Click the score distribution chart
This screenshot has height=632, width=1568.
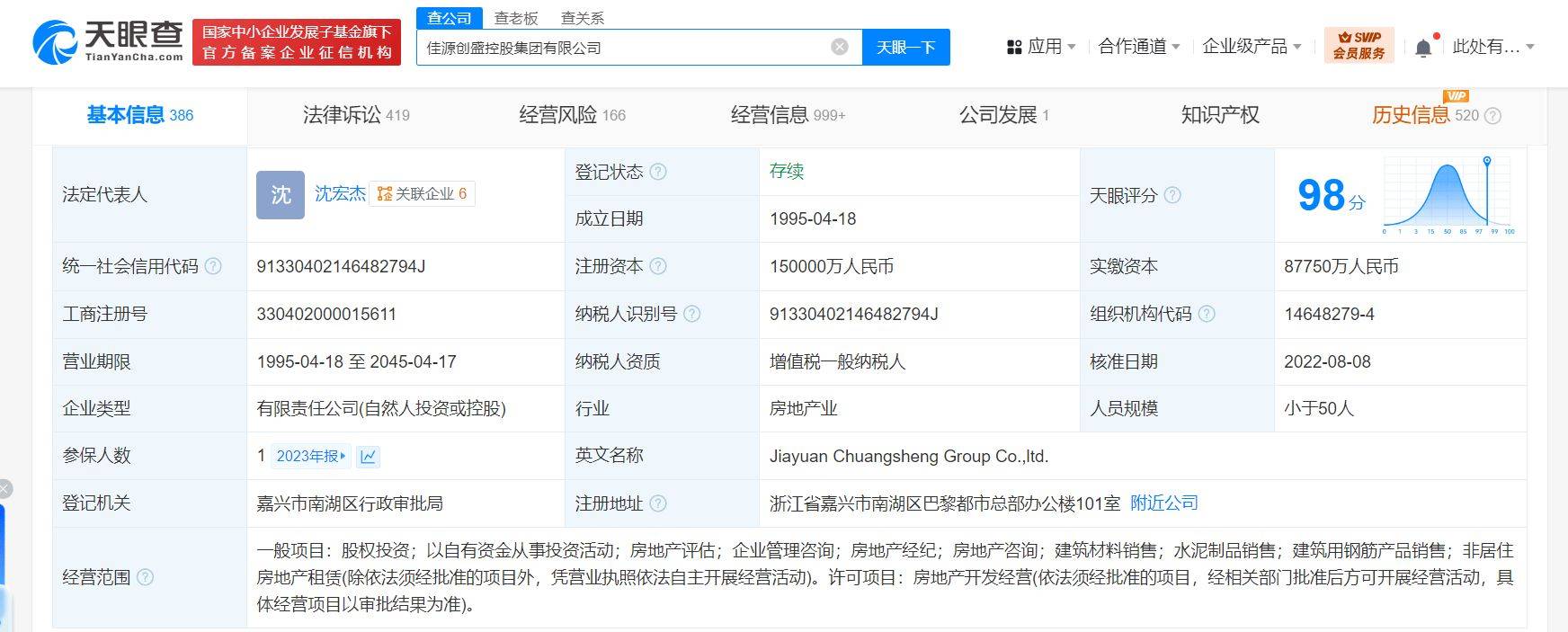click(x=1448, y=195)
